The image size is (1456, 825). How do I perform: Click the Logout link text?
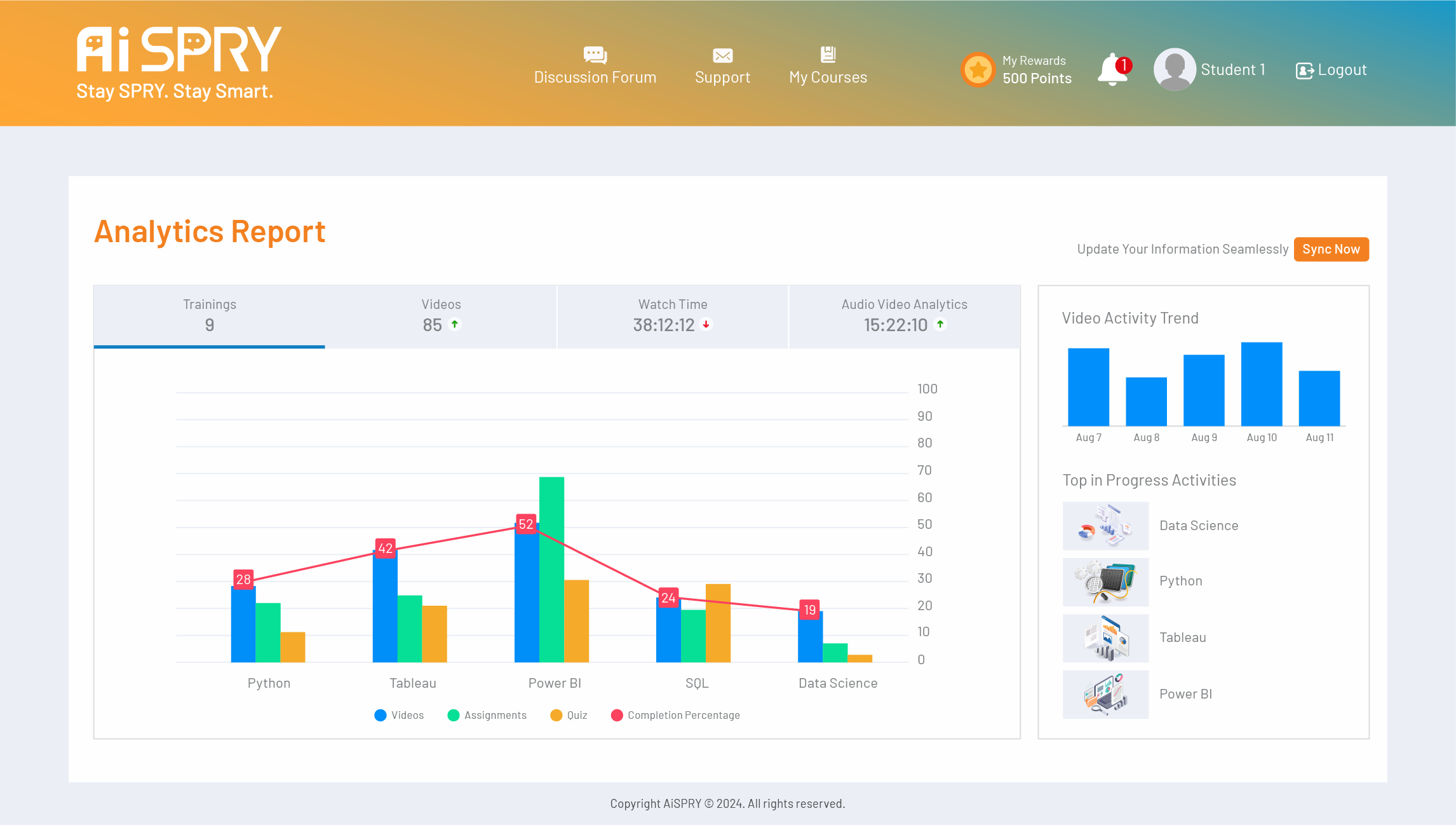point(1342,70)
